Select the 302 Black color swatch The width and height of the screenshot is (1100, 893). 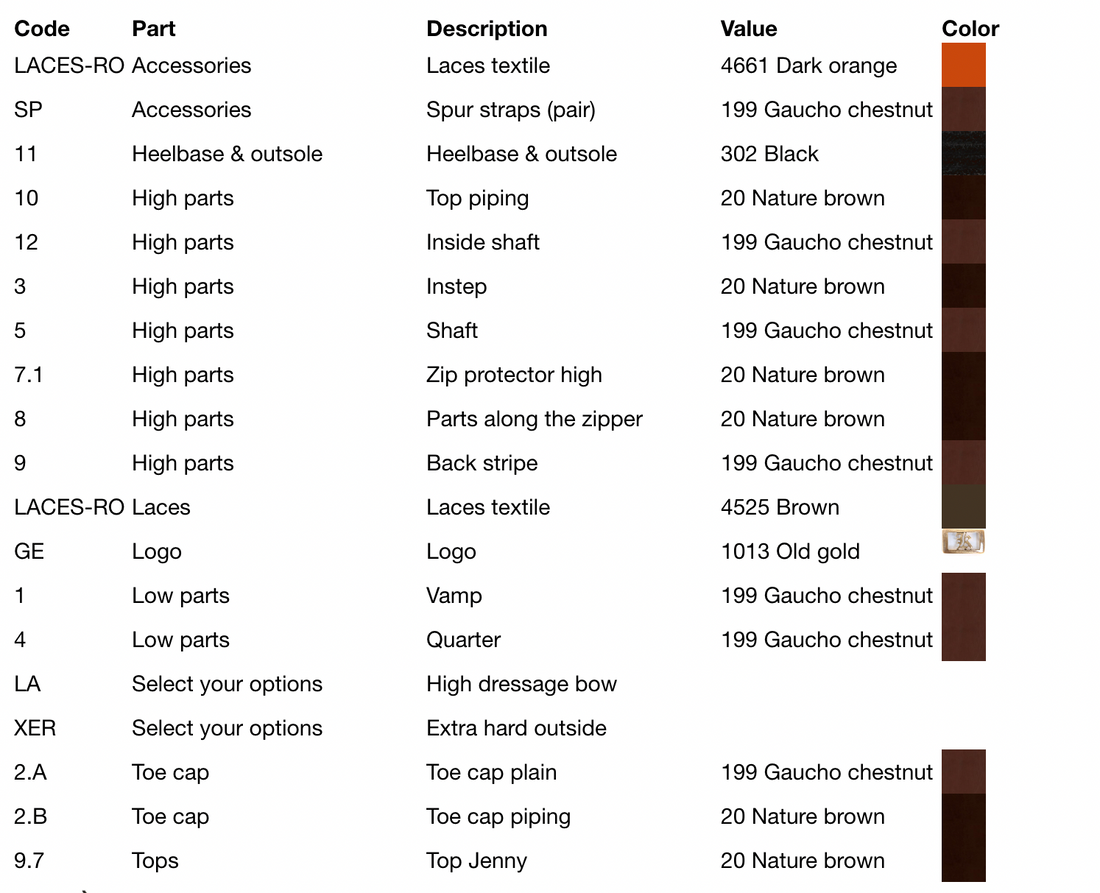click(x=963, y=154)
